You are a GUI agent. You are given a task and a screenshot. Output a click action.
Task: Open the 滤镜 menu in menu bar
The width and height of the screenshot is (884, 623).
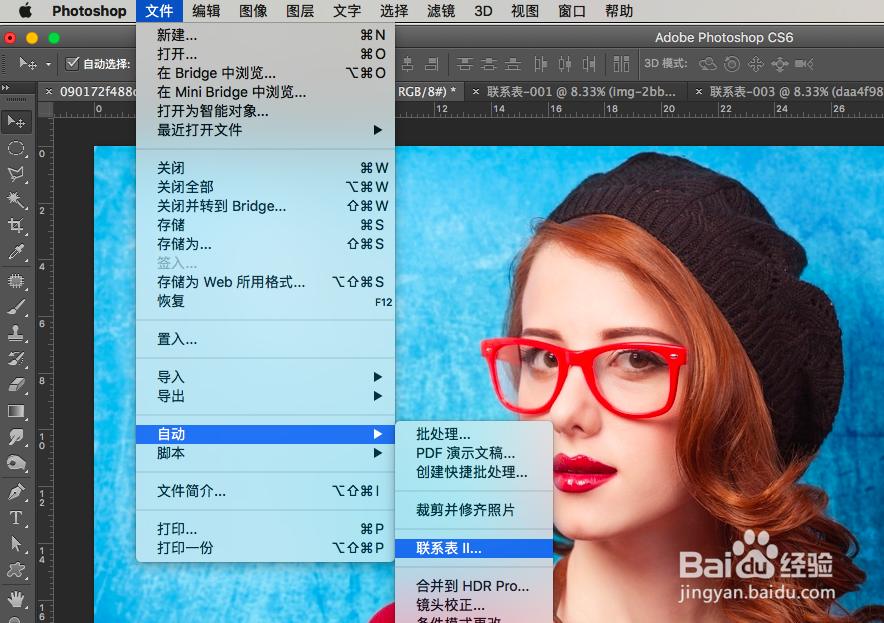pos(441,11)
